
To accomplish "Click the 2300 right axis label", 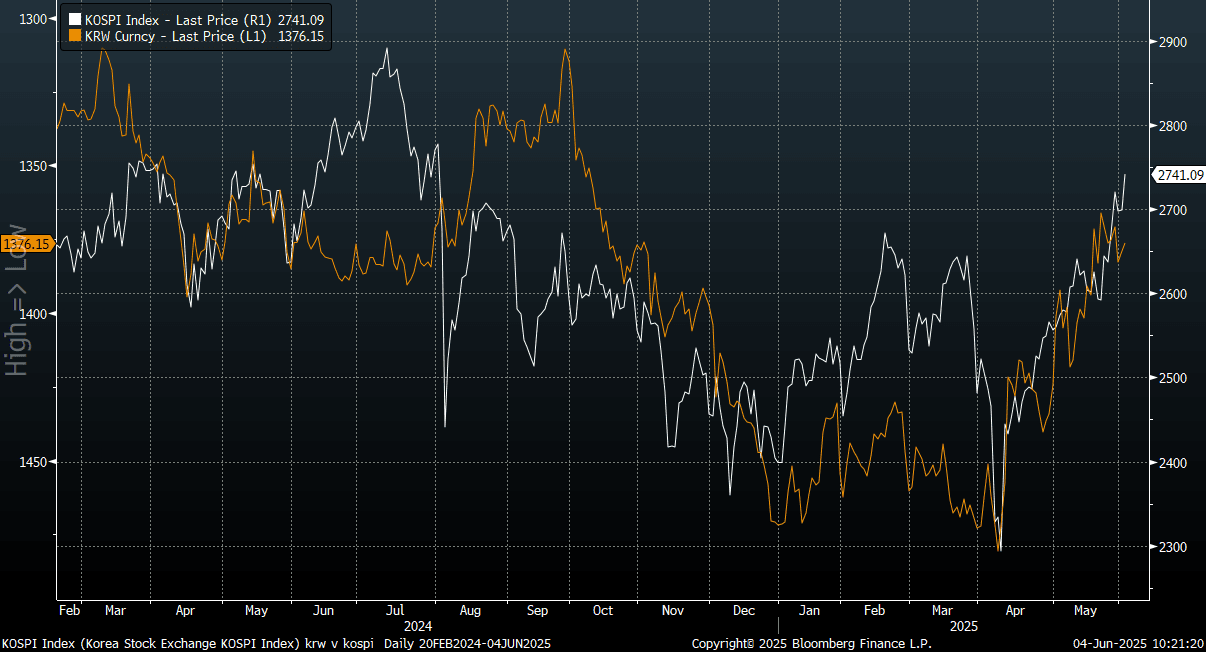I will coord(1173,547).
